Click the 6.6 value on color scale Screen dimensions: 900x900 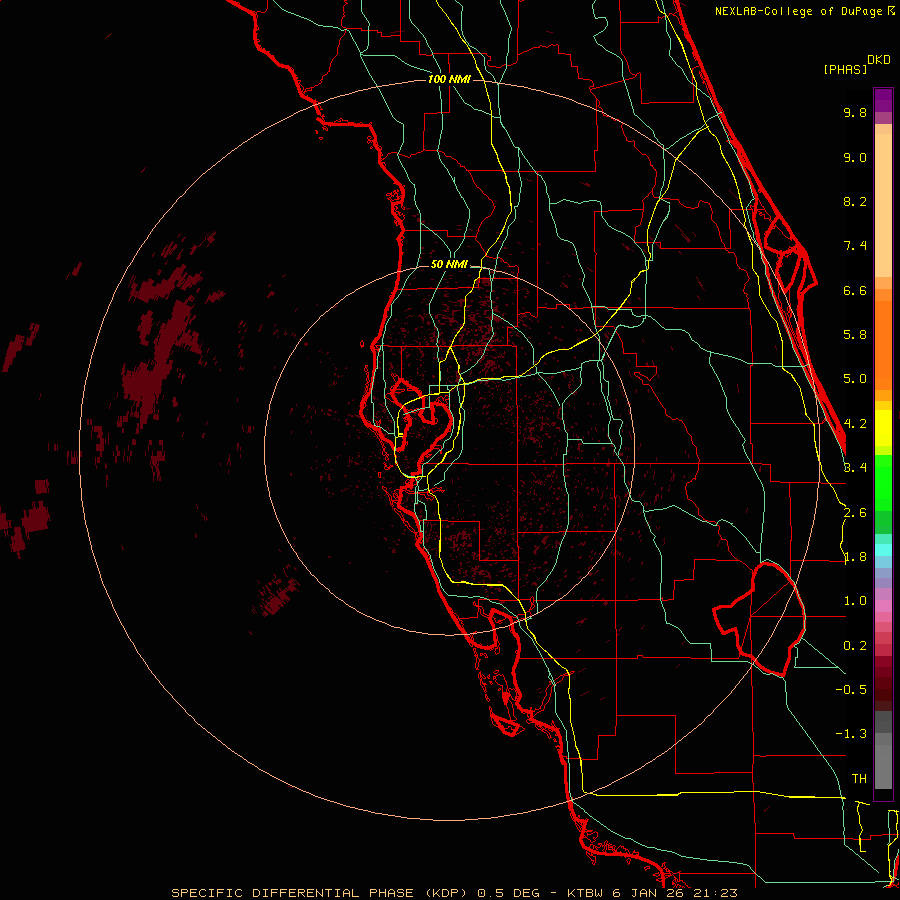[x=855, y=290]
